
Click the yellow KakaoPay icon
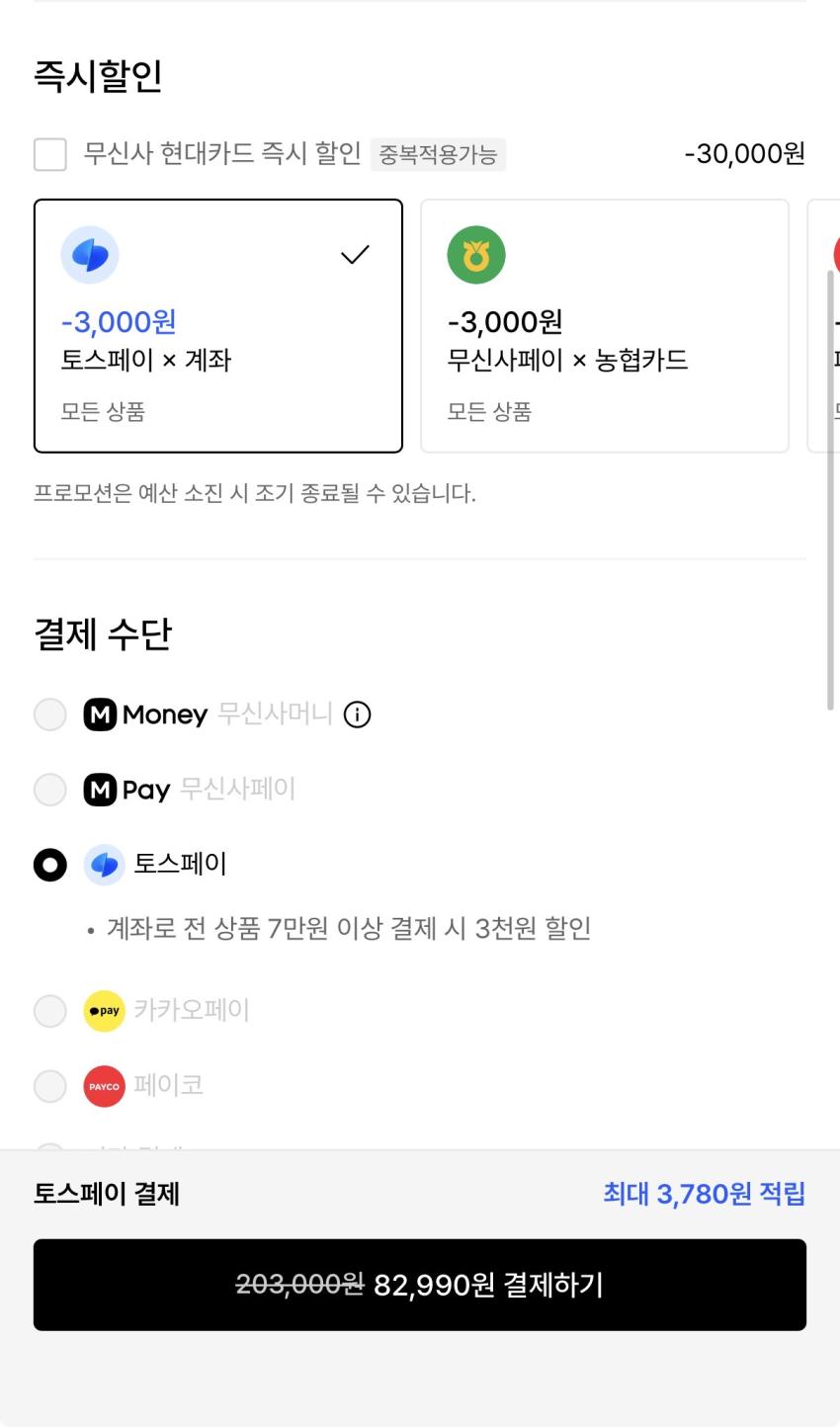pos(104,1011)
